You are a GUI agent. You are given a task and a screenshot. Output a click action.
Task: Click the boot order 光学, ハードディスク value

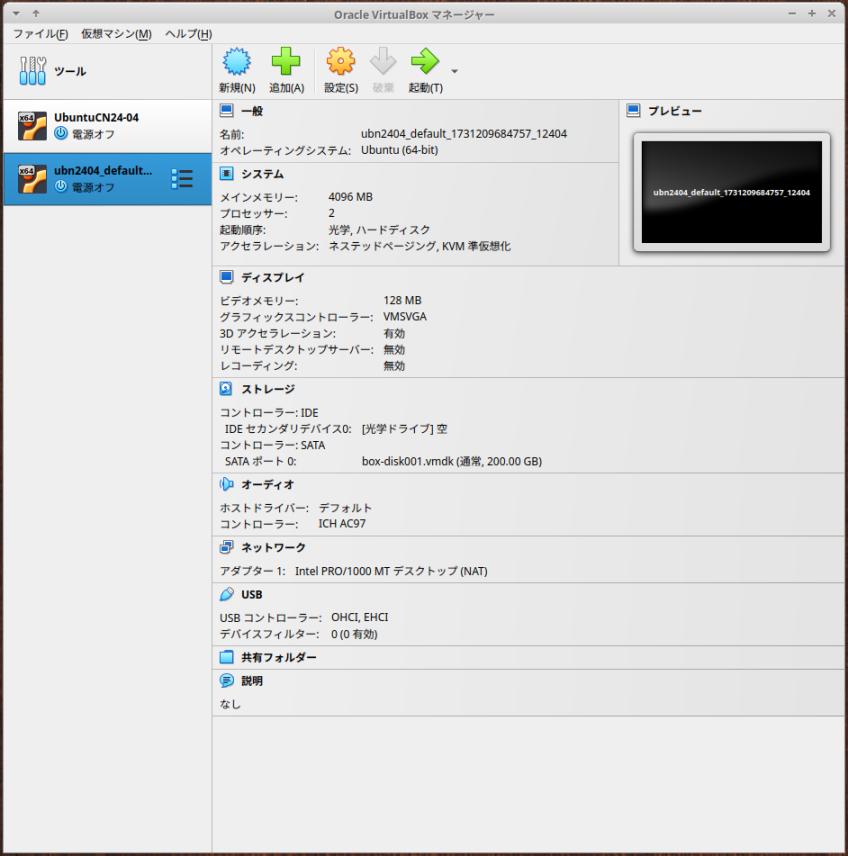[379, 229]
